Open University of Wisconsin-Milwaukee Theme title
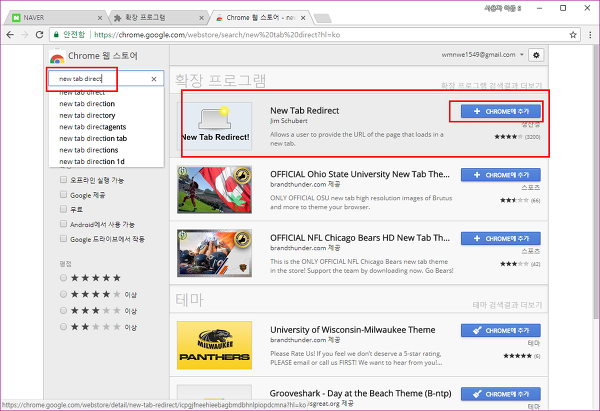This screenshot has width=600, height=411. point(352,329)
